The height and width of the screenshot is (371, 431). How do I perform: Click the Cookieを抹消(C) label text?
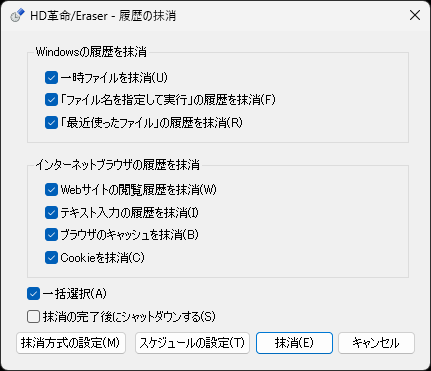[102, 258]
